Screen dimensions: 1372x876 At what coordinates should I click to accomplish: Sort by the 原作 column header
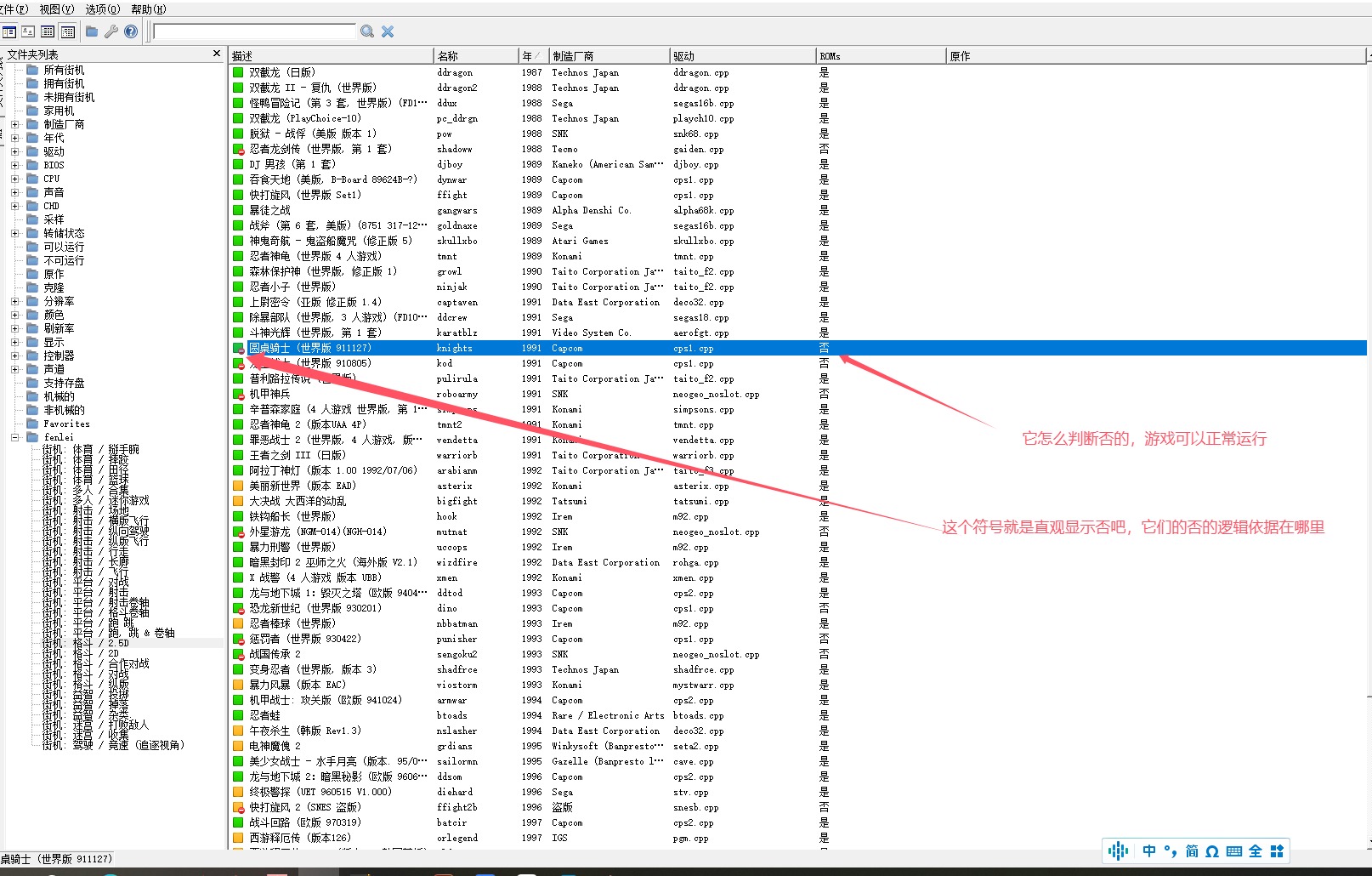click(1156, 56)
